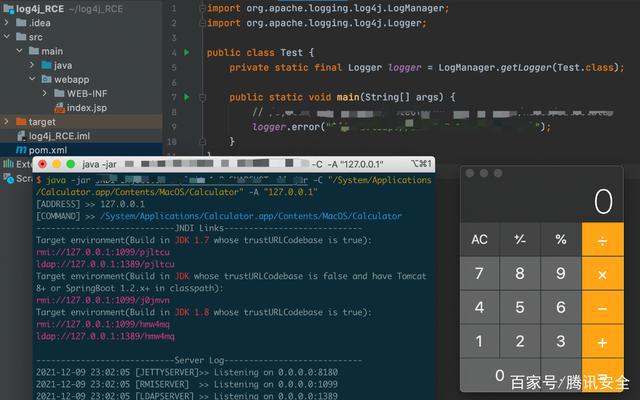
Task: Click the minus key on Calculator
Action: [x=602, y=307]
